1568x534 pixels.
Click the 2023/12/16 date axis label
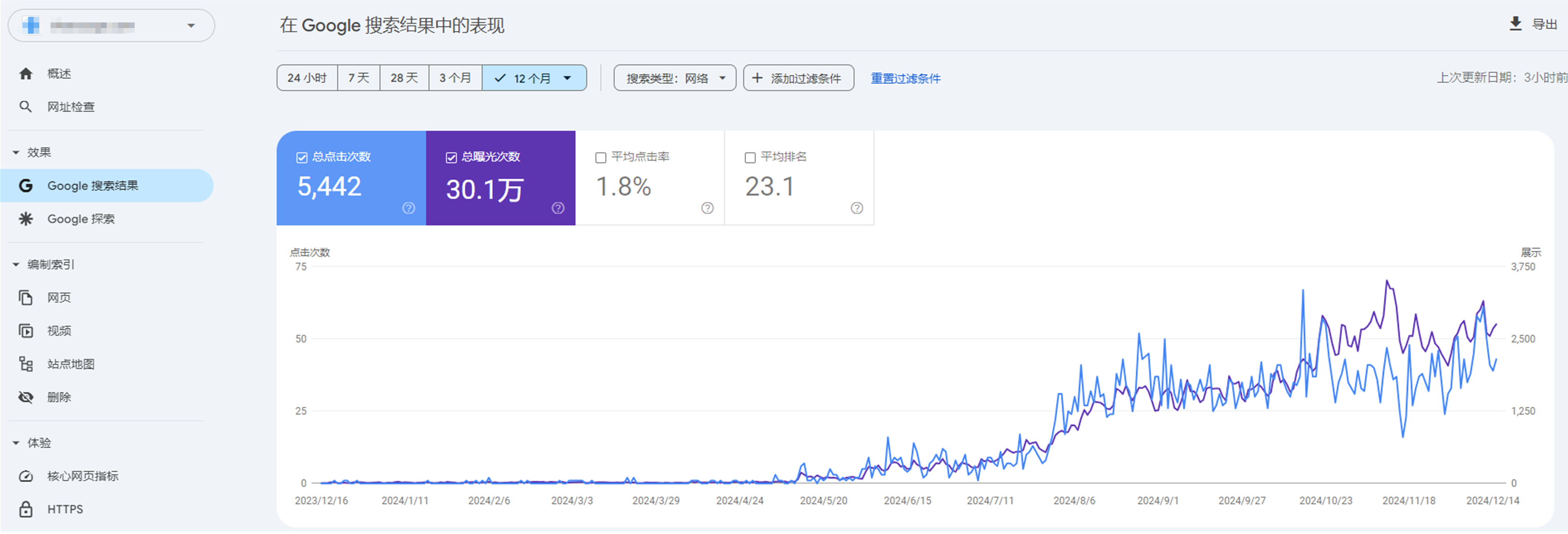pyautogui.click(x=321, y=500)
